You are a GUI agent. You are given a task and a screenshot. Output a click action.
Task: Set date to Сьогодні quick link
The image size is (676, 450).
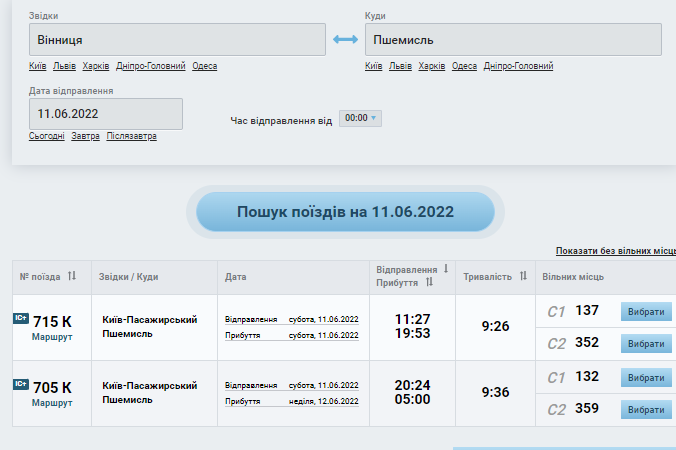coord(47,136)
